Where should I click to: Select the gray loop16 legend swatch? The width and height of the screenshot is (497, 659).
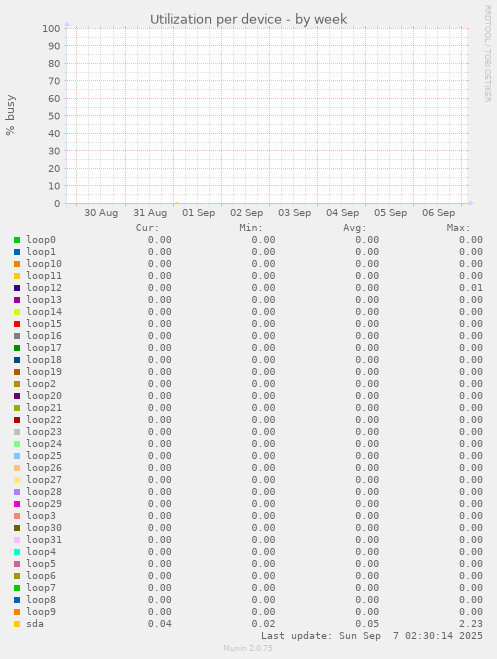(17, 336)
